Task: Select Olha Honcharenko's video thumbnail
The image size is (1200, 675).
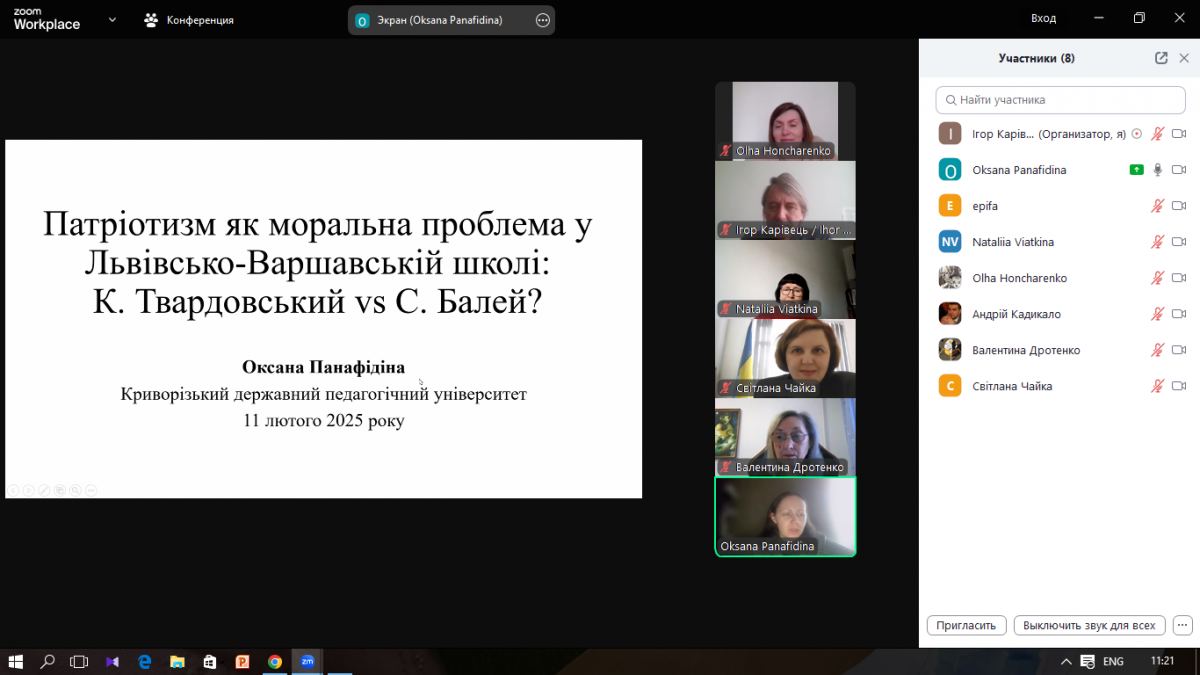Action: [x=785, y=121]
